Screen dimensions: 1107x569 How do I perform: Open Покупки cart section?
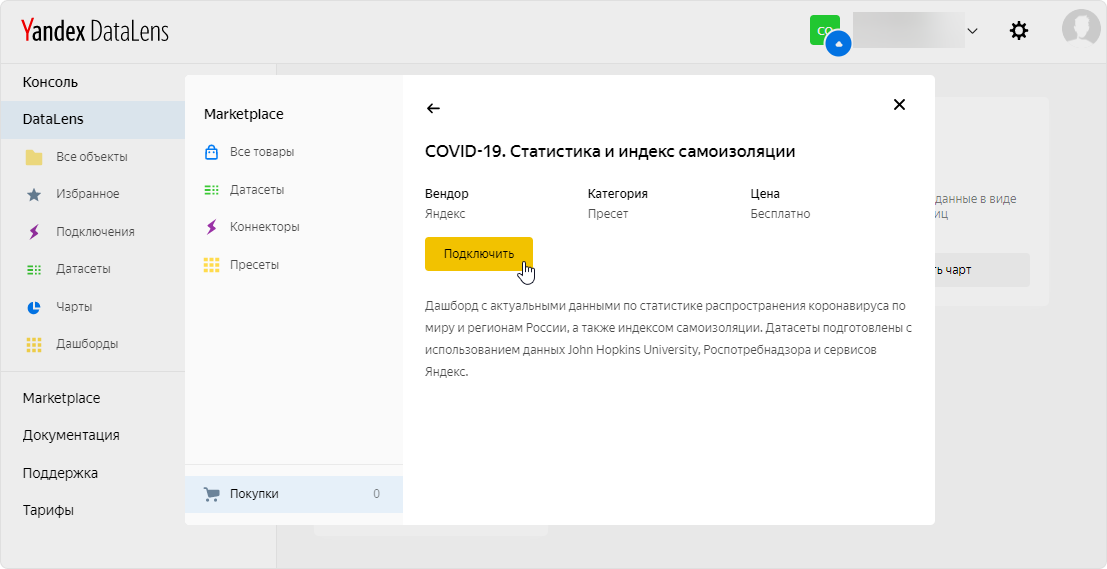[254, 494]
